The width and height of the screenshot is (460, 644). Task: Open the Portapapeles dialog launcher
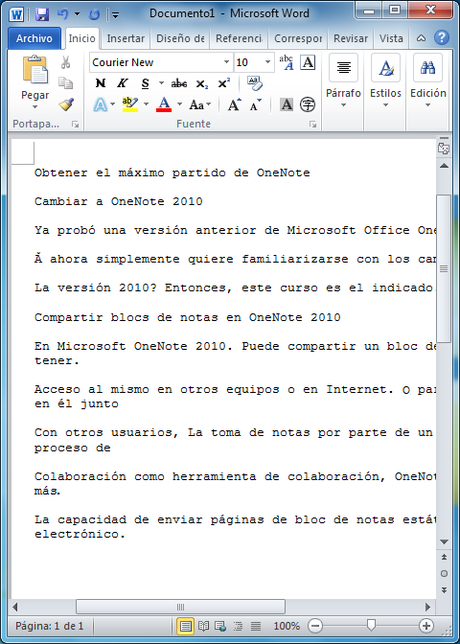[75, 124]
